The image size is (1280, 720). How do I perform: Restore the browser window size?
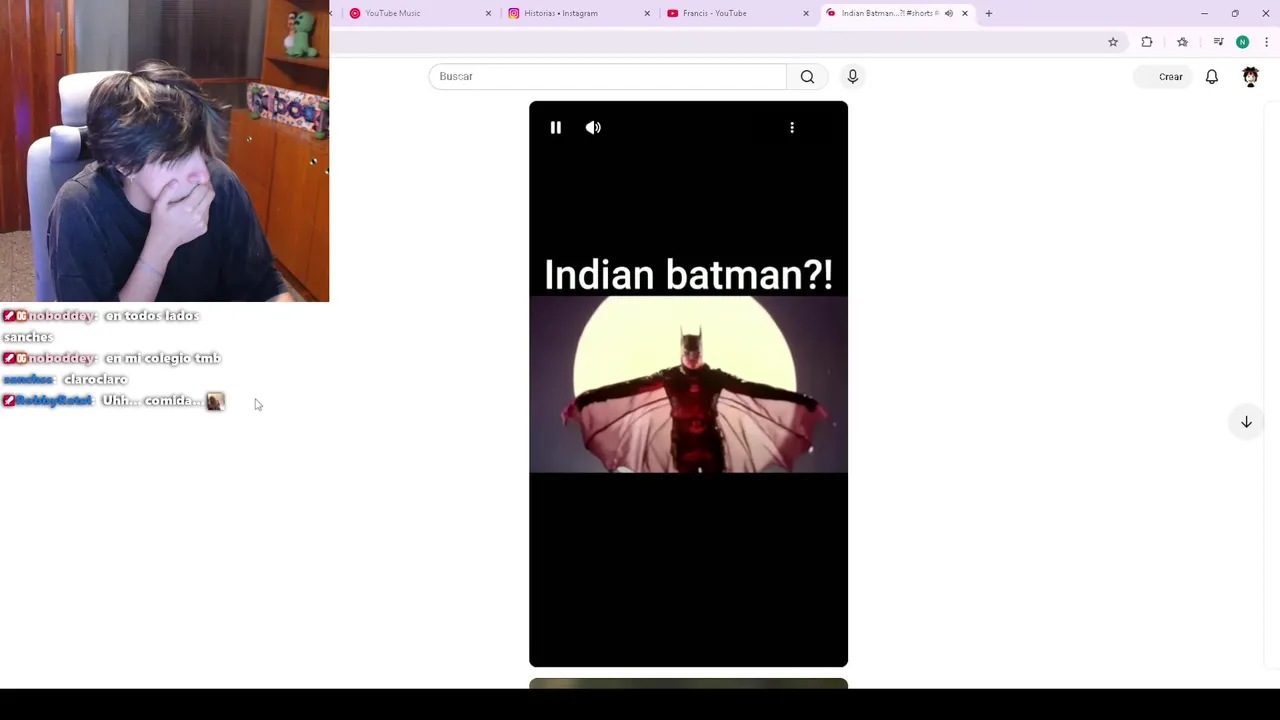(x=1235, y=13)
